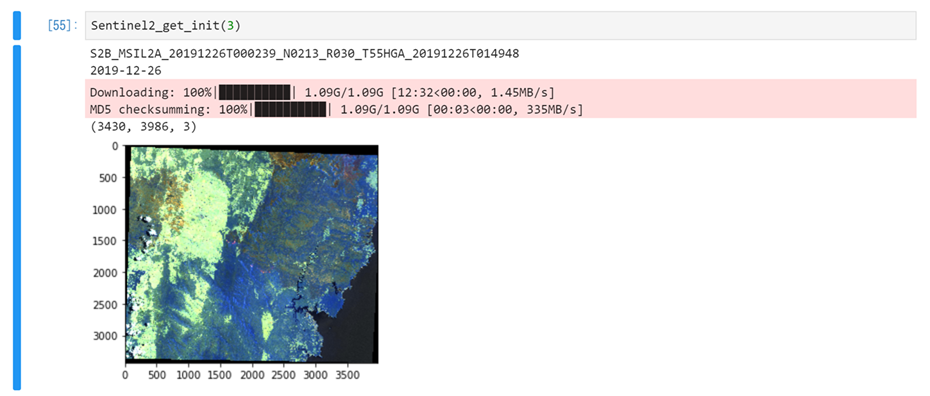Click the y-axis tick label 500
This screenshot has height=396, width=930.
pos(109,177)
